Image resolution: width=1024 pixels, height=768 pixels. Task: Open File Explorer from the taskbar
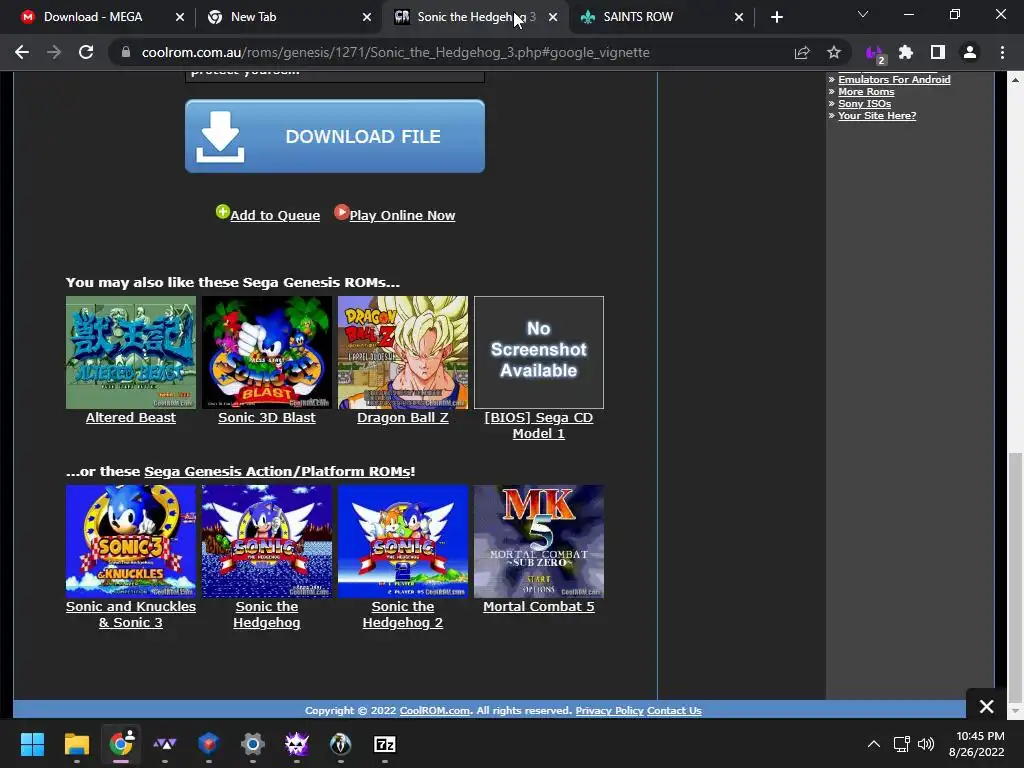pos(76,744)
